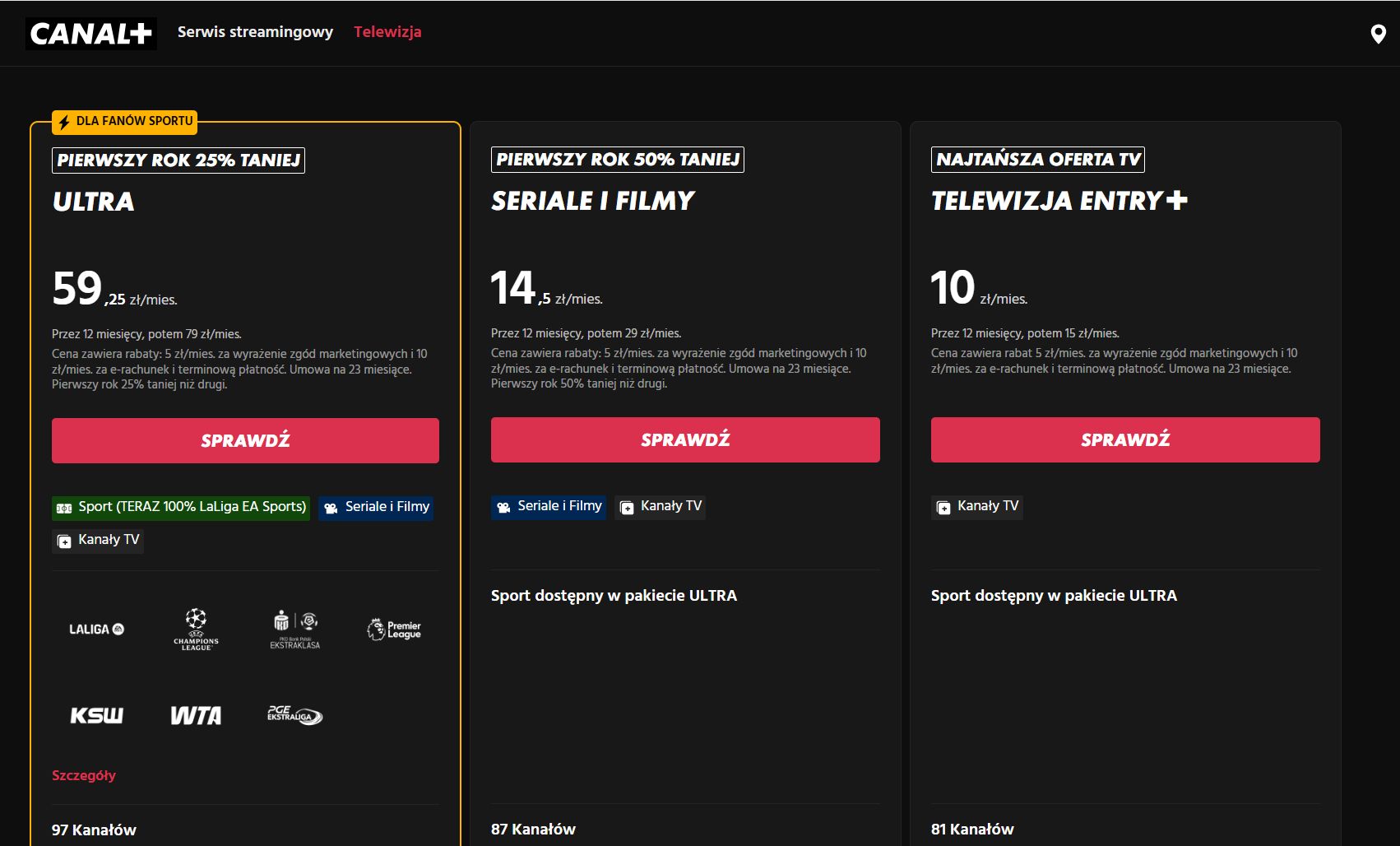
Task: Click the Sport tag stadium icon
Action: 64,508
